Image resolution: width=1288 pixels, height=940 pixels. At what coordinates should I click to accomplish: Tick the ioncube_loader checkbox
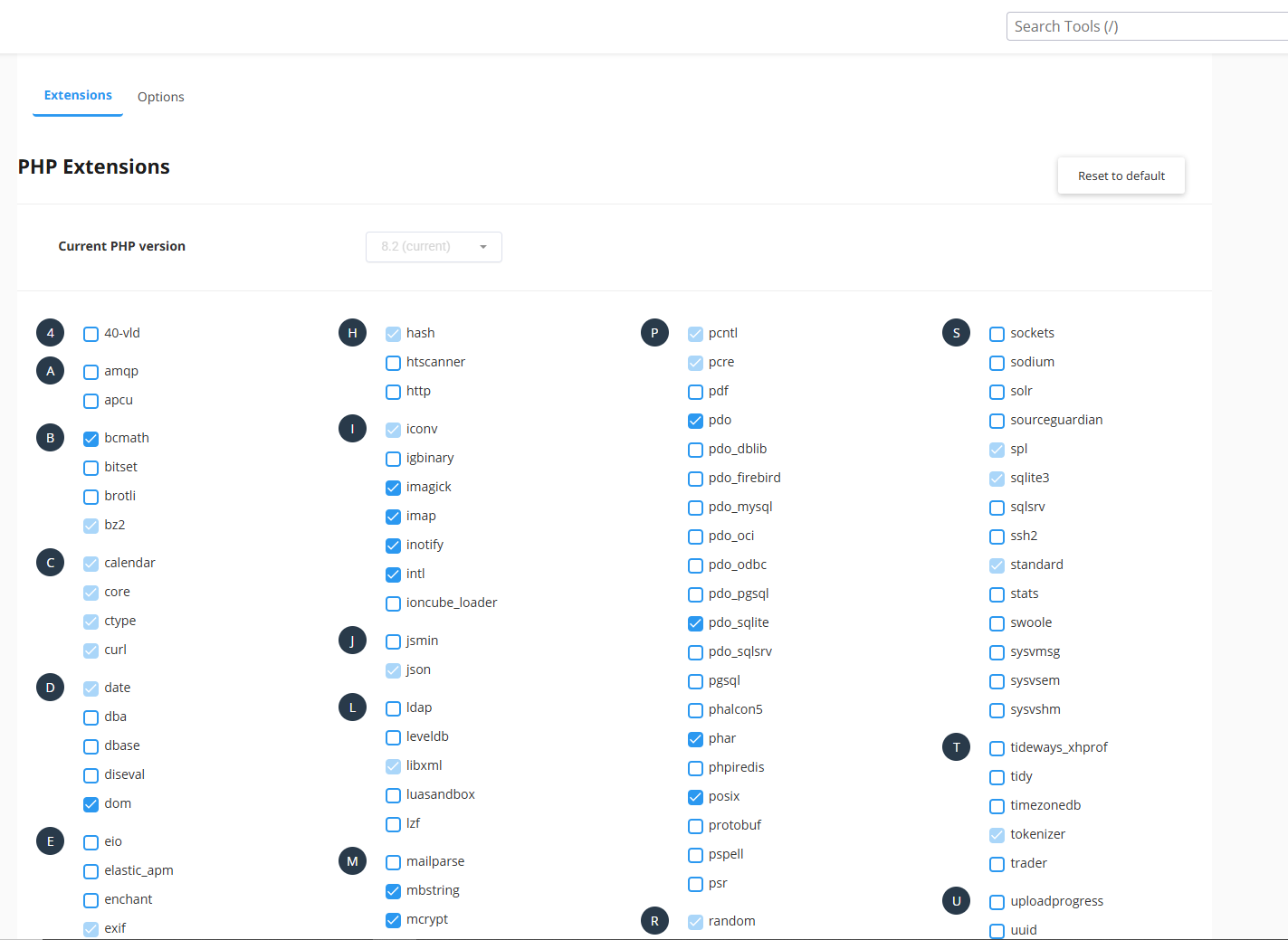tap(393, 603)
